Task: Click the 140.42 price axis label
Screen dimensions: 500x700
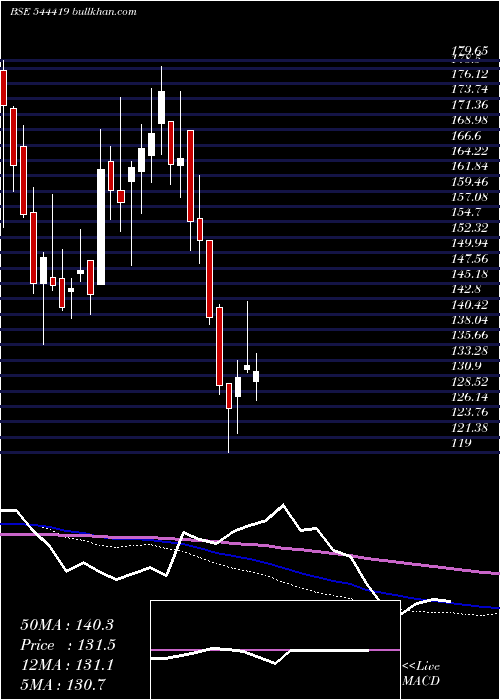Action: point(470,305)
